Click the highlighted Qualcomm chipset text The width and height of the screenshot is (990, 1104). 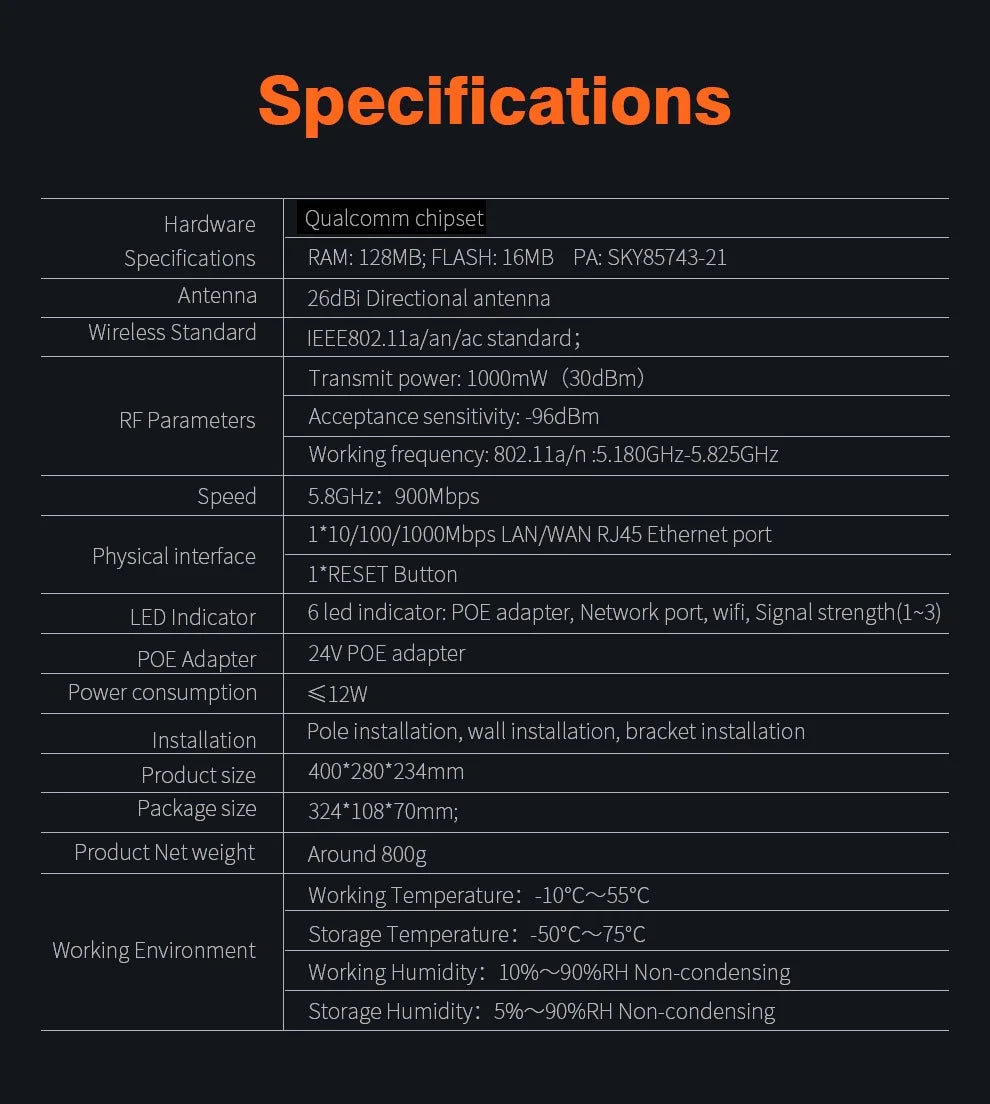pyautogui.click(x=393, y=218)
